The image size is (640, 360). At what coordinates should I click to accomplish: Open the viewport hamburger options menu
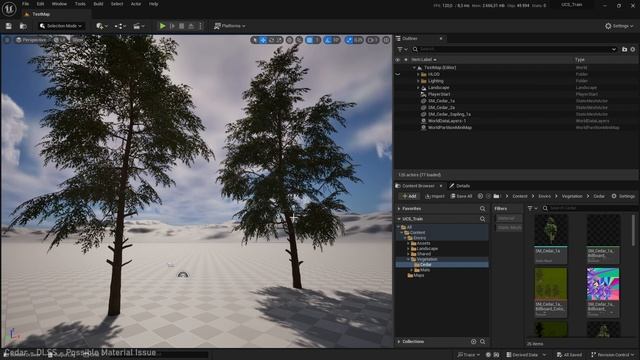tap(7, 40)
